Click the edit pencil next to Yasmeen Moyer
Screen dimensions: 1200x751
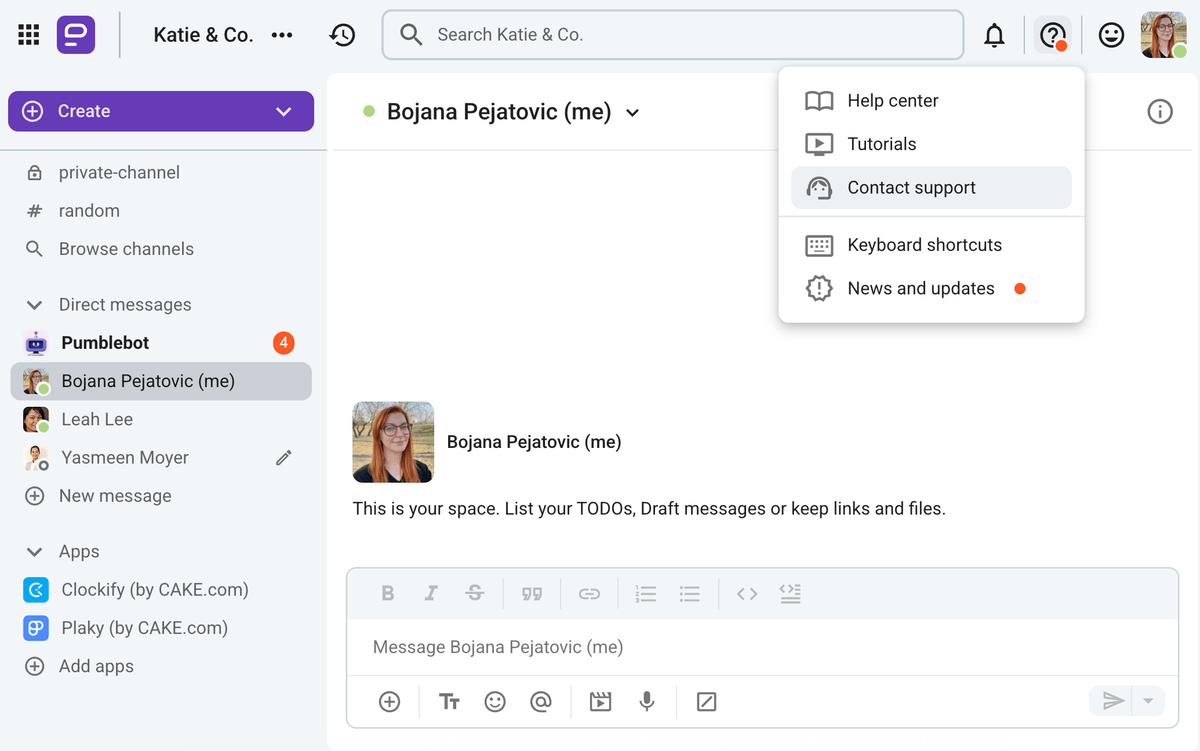[284, 458]
